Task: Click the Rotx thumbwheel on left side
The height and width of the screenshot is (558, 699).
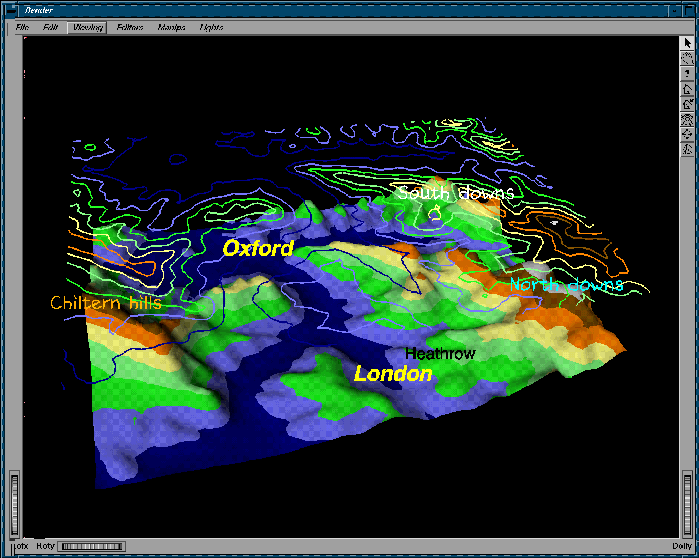Action: pyautogui.click(x=13, y=497)
